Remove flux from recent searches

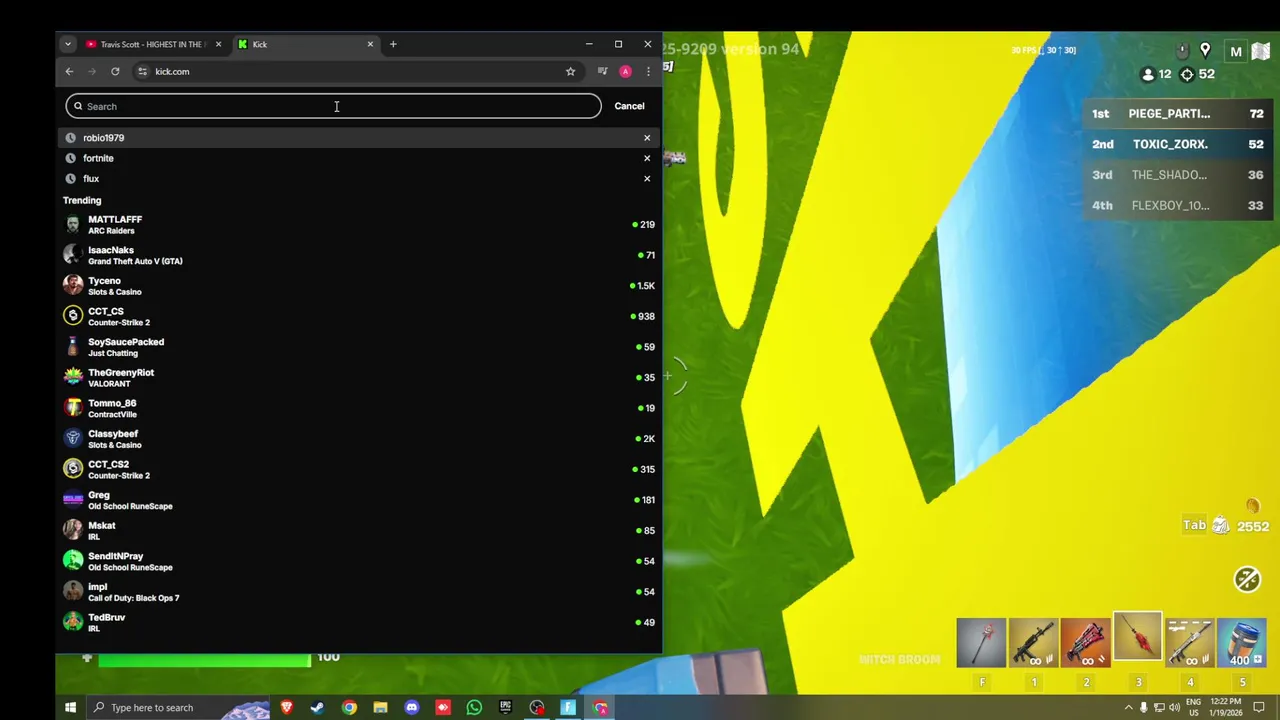[x=647, y=178]
